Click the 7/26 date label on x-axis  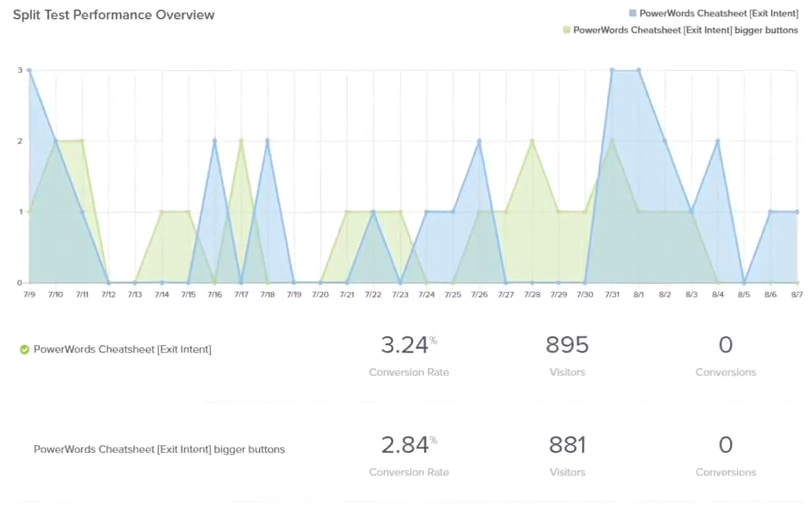tap(479, 294)
